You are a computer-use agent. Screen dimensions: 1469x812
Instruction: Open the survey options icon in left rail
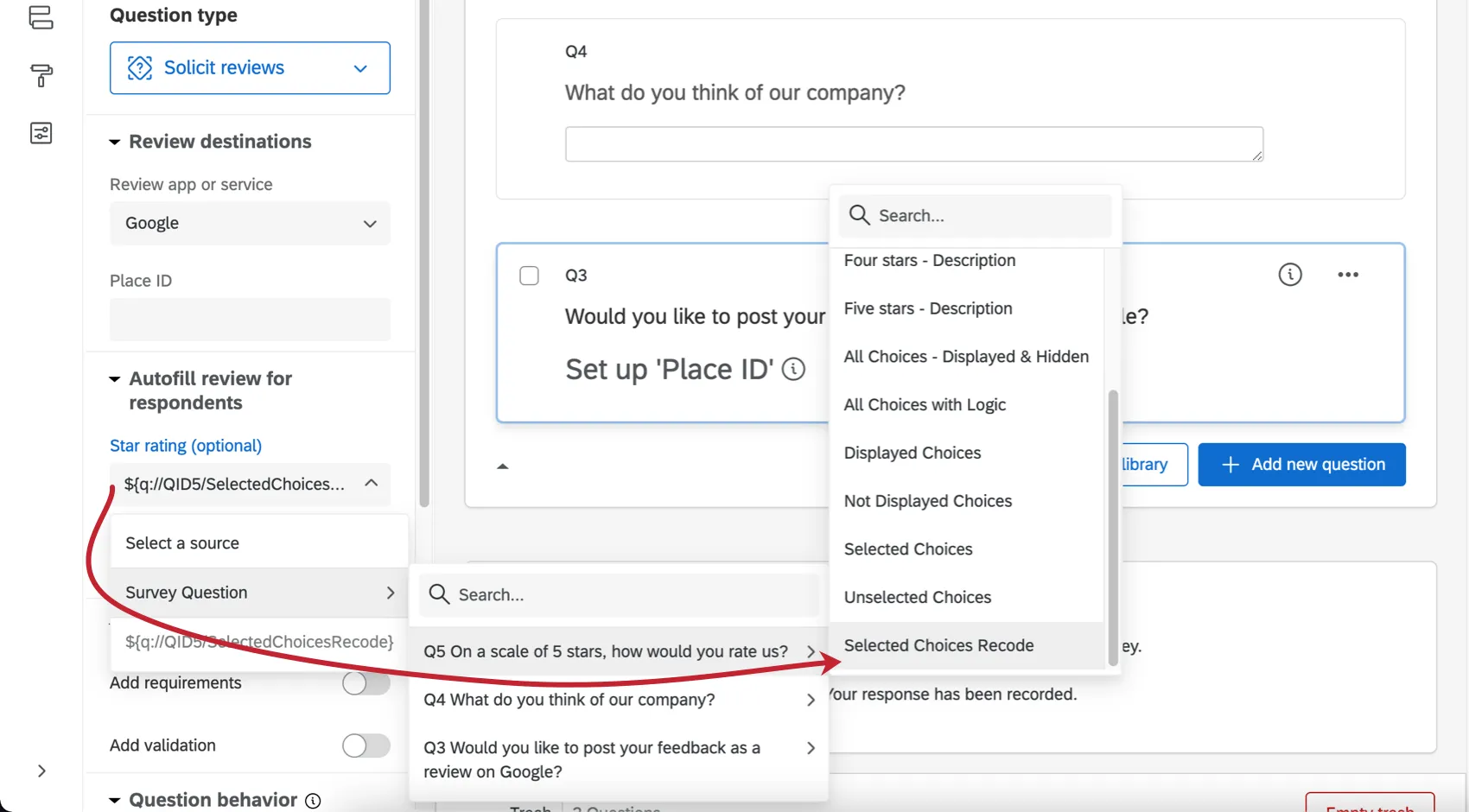[41, 133]
